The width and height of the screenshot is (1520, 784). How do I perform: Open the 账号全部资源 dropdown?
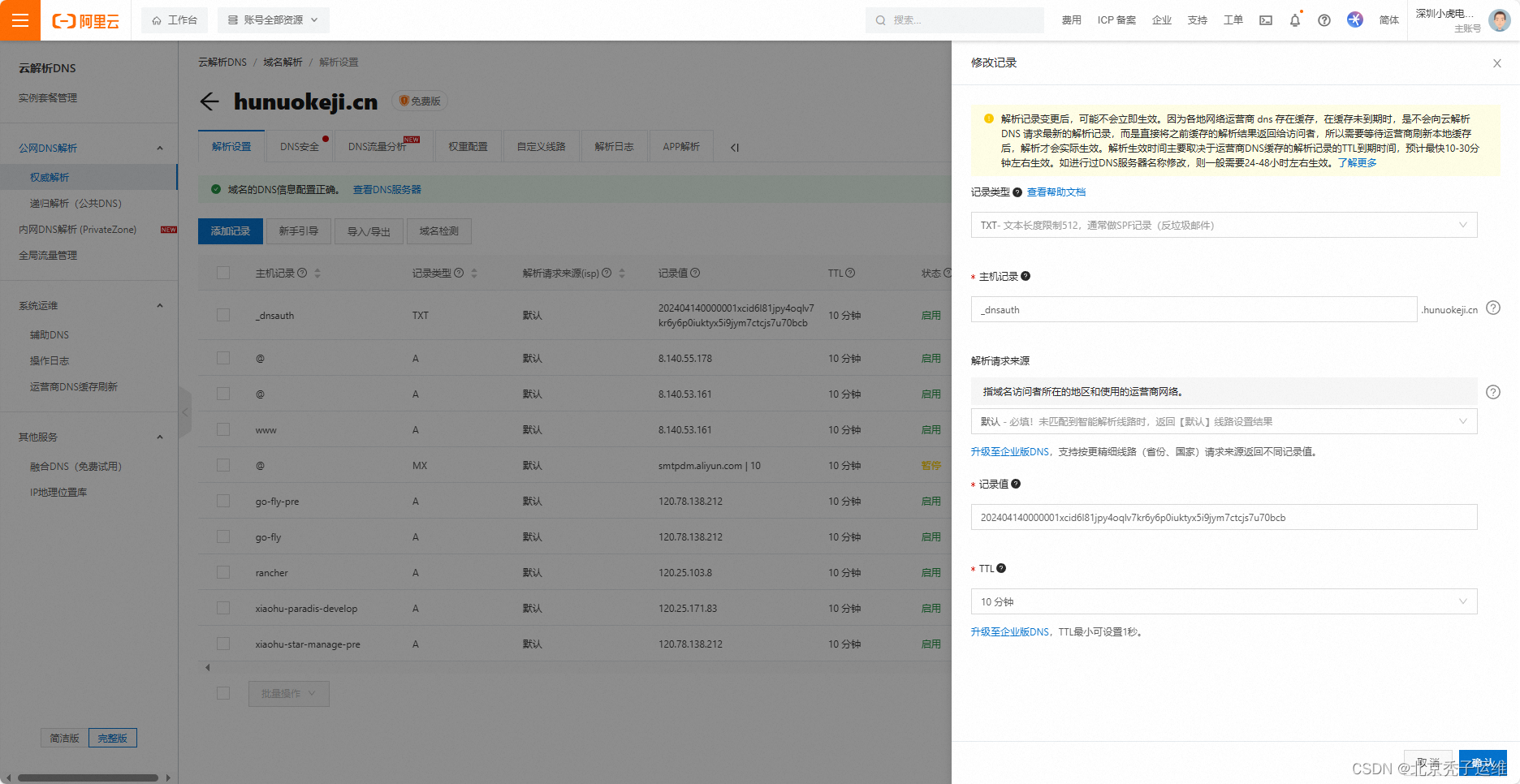[x=273, y=20]
